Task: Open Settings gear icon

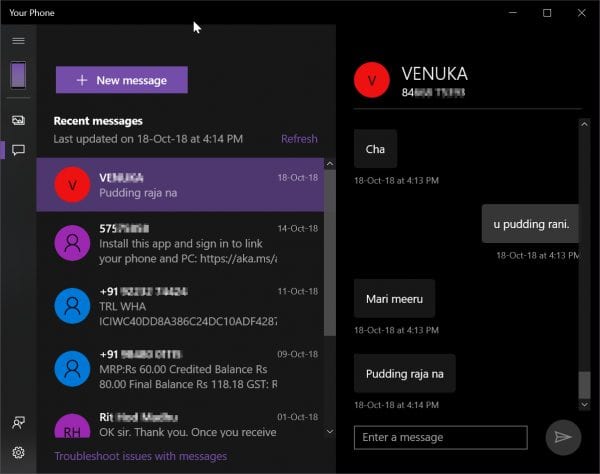Action: point(18,453)
